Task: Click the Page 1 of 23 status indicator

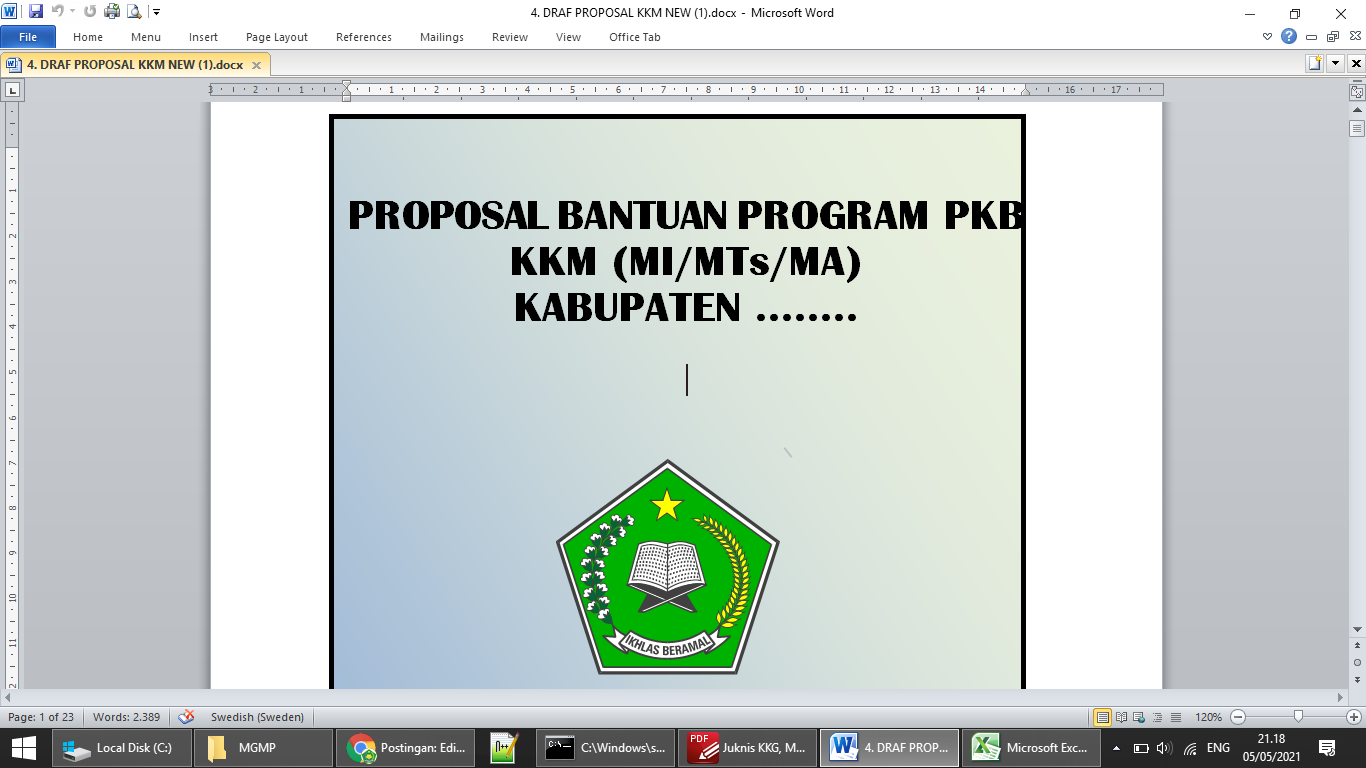Action: point(41,717)
